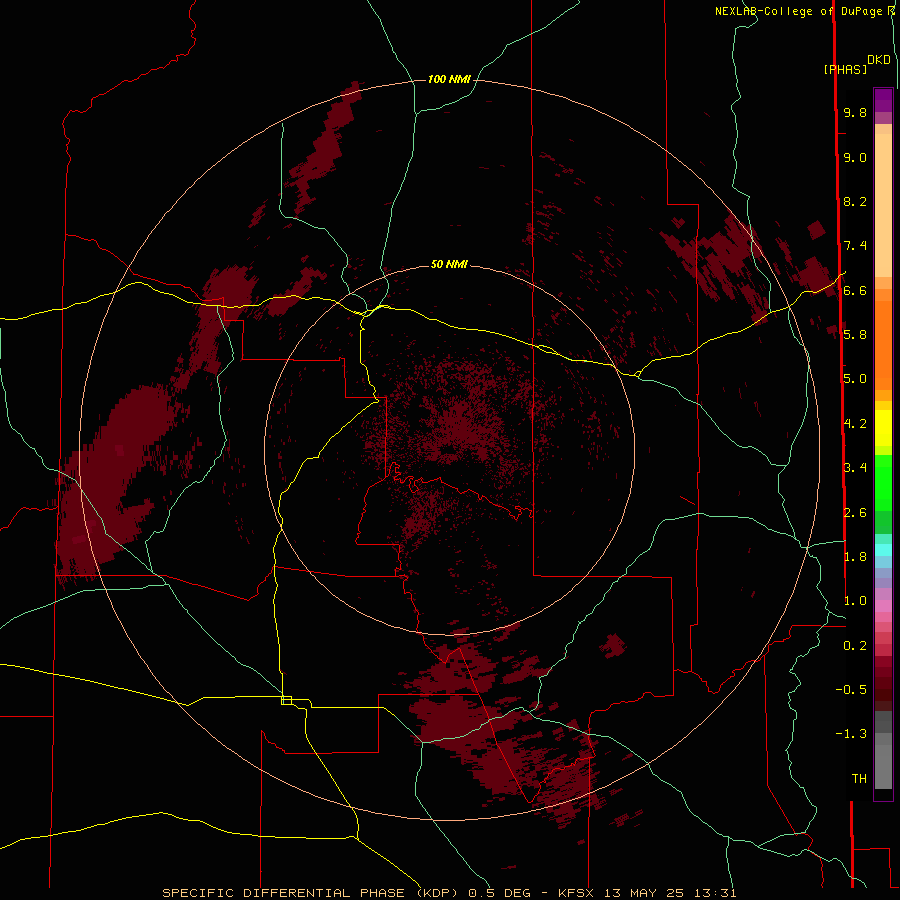Pick the cyan color bar segment

883,550
